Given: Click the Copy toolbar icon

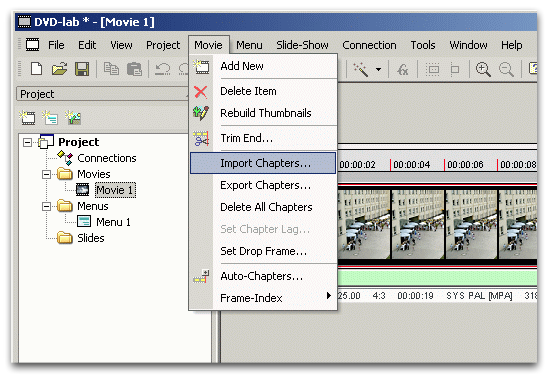Looking at the screenshot, I should 111,69.
